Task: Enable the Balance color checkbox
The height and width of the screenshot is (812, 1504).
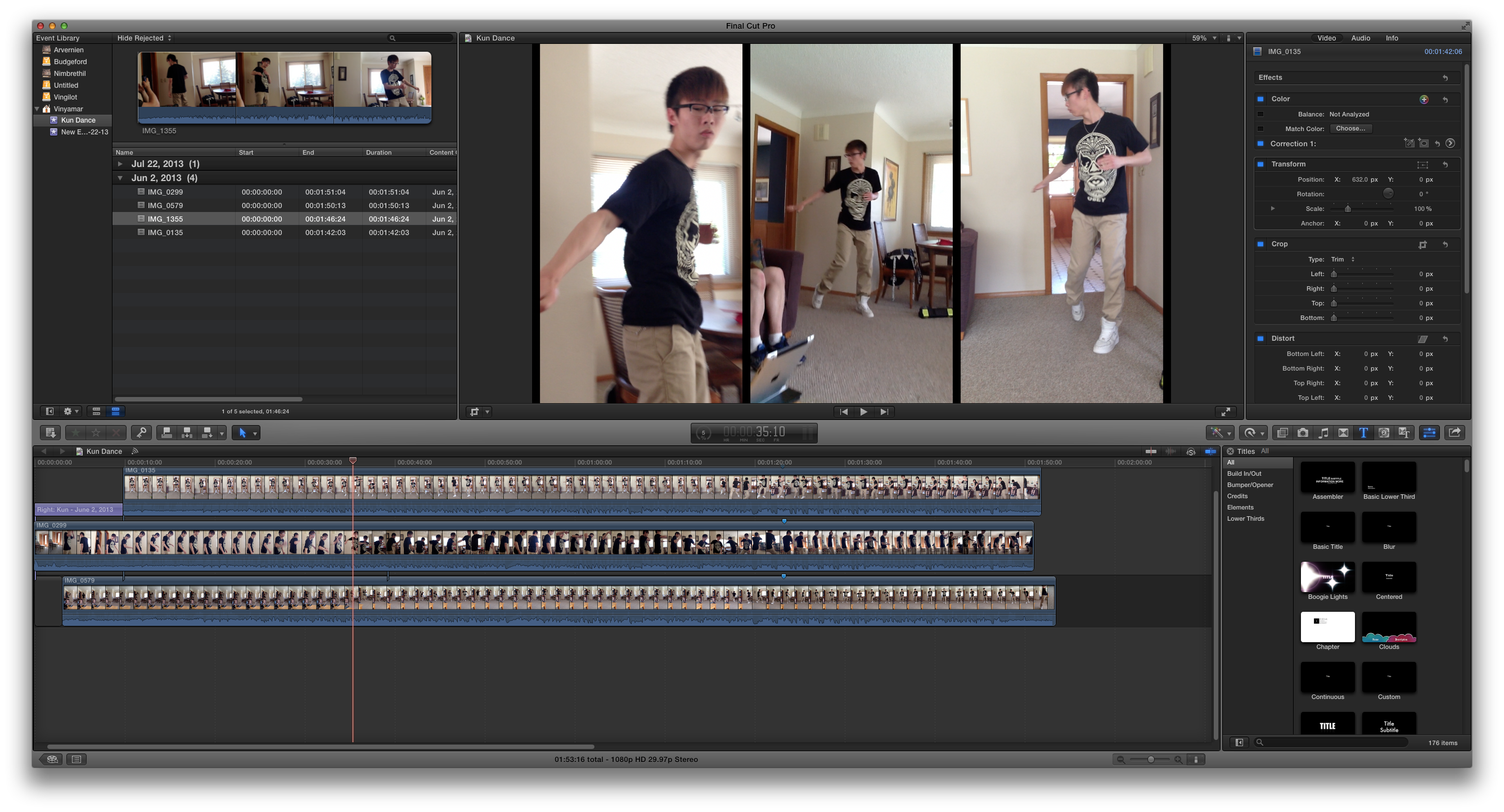Action: (x=1260, y=114)
